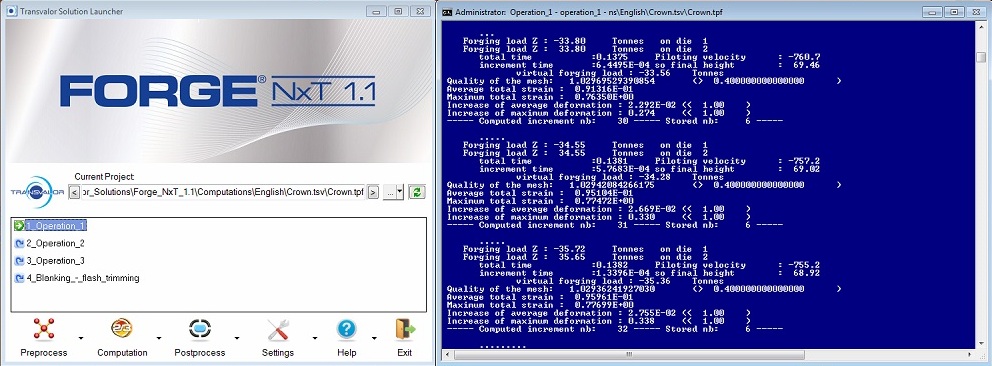Screen dimensions: 992x366
Task: Click the 'virtual forging load : -34.28' line
Action: pyautogui.click(x=620, y=177)
